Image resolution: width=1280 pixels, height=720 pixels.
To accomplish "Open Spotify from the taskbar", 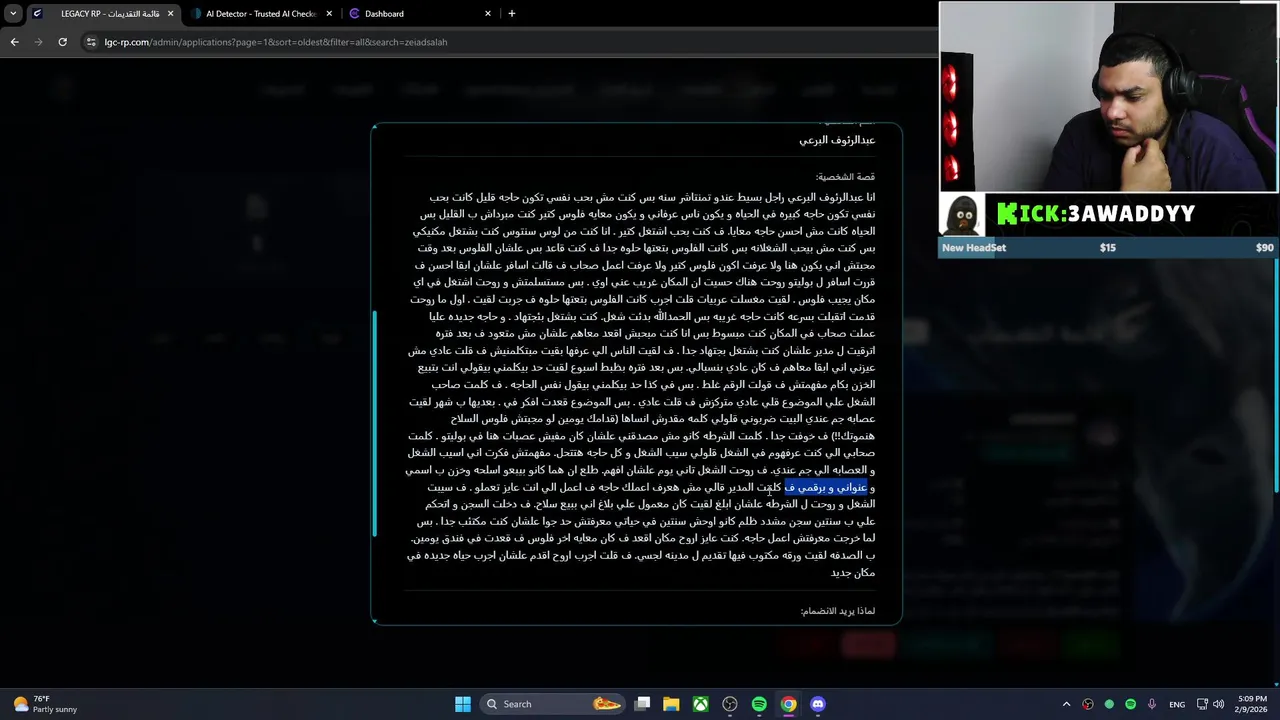I will coord(759,704).
